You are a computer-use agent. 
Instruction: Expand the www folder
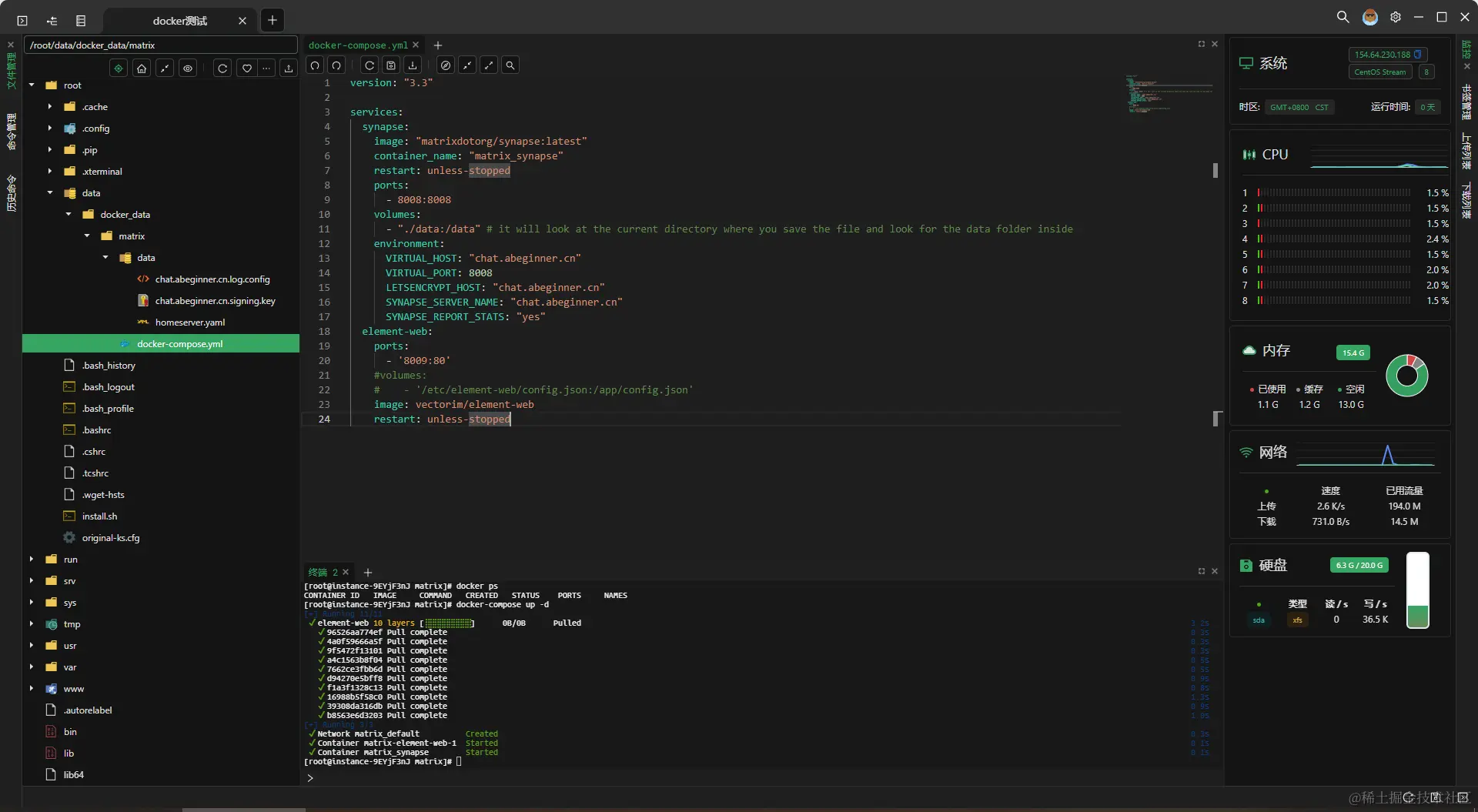[x=31, y=688]
